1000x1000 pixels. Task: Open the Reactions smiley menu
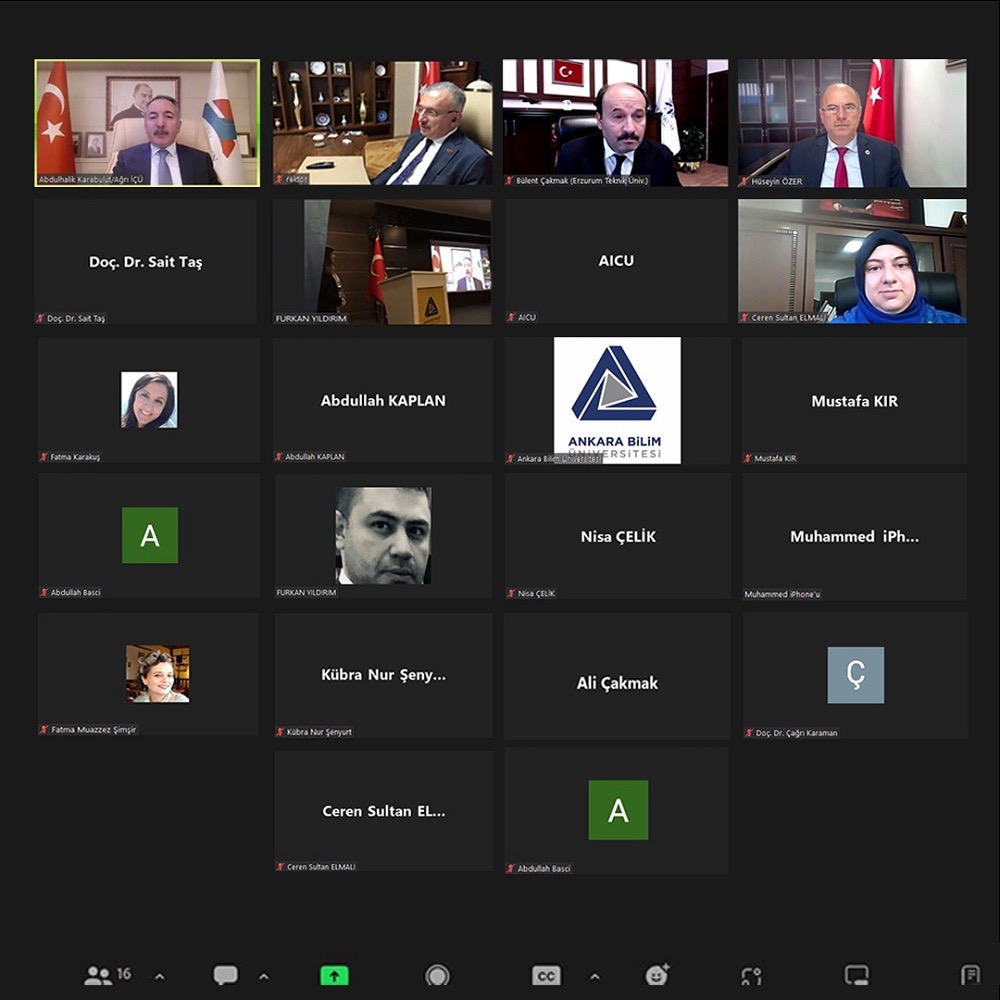(657, 975)
